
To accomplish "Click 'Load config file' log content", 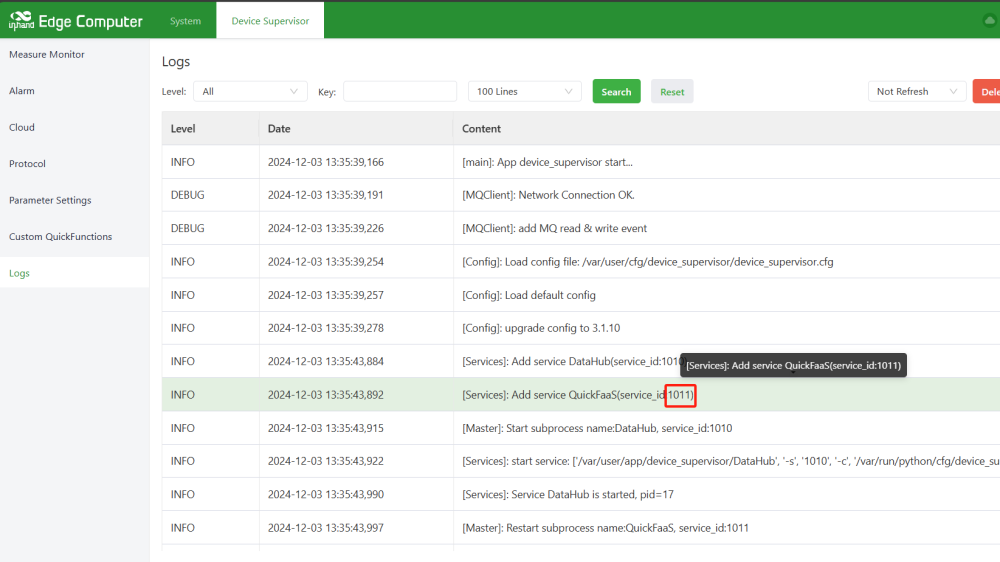I will point(647,262).
